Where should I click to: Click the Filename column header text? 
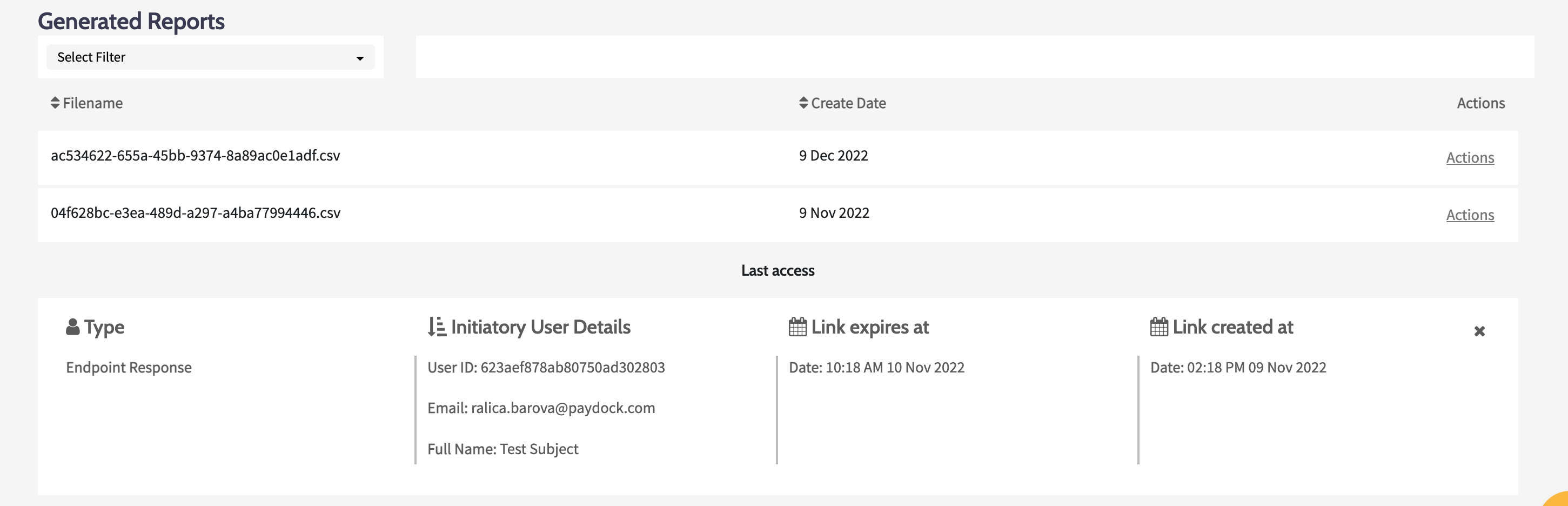[92, 103]
